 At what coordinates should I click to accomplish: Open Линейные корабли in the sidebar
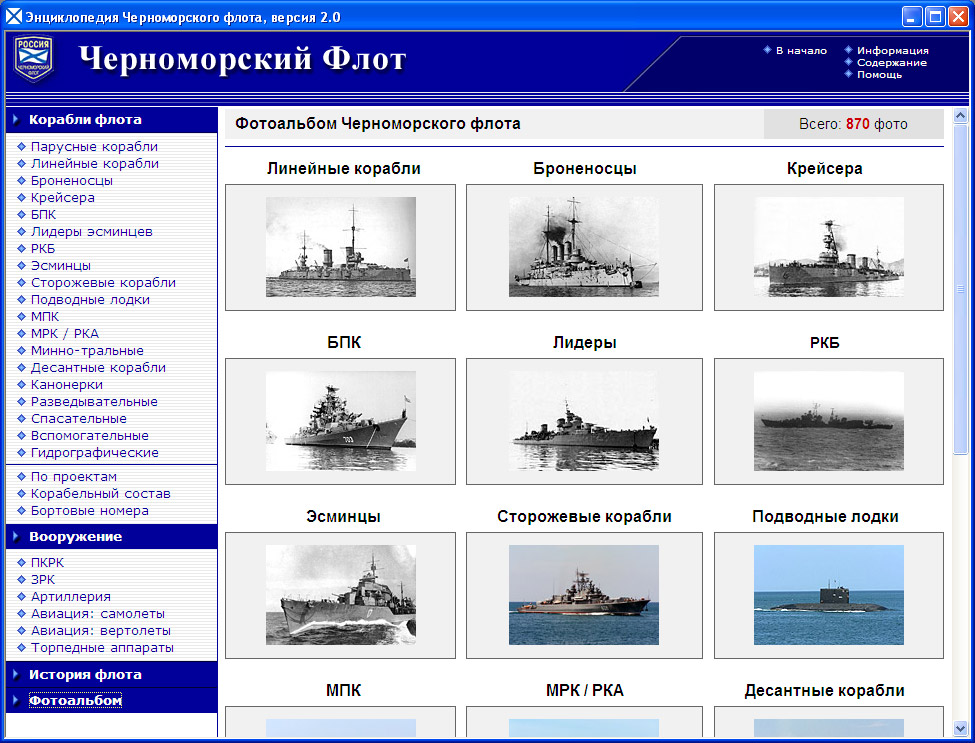point(95,164)
